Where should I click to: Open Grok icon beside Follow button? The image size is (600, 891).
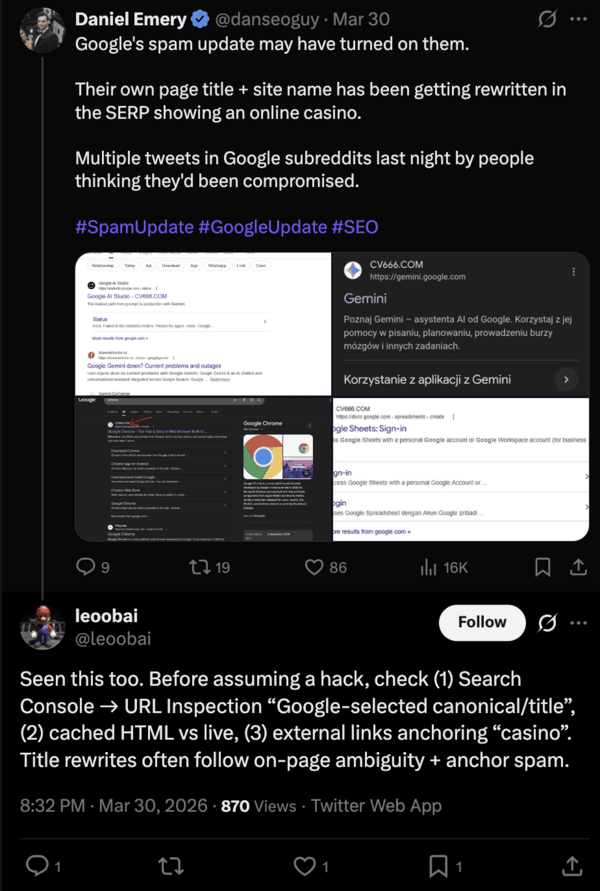coord(547,623)
